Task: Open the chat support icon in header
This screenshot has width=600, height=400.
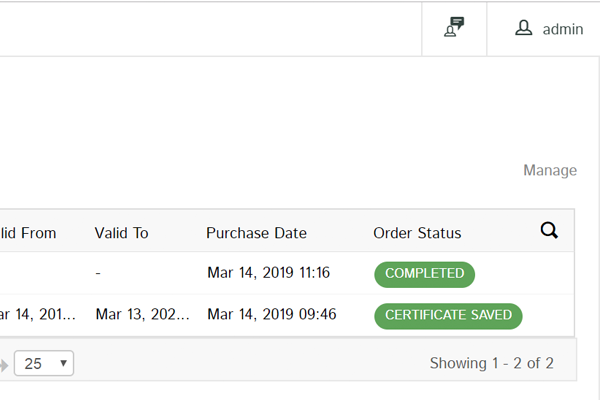Action: [454, 28]
